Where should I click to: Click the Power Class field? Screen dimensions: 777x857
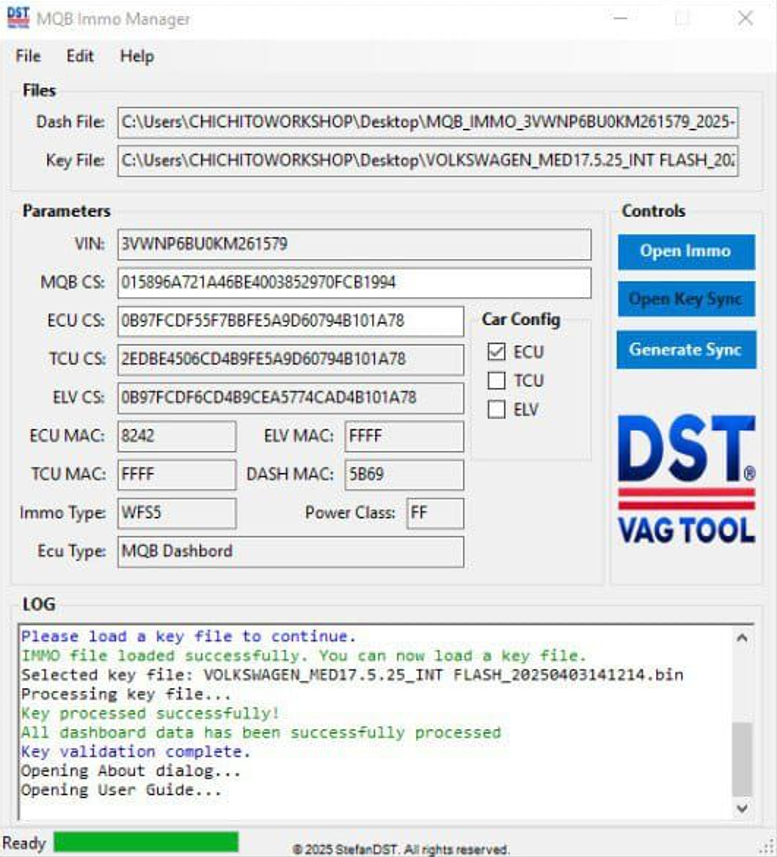435,513
